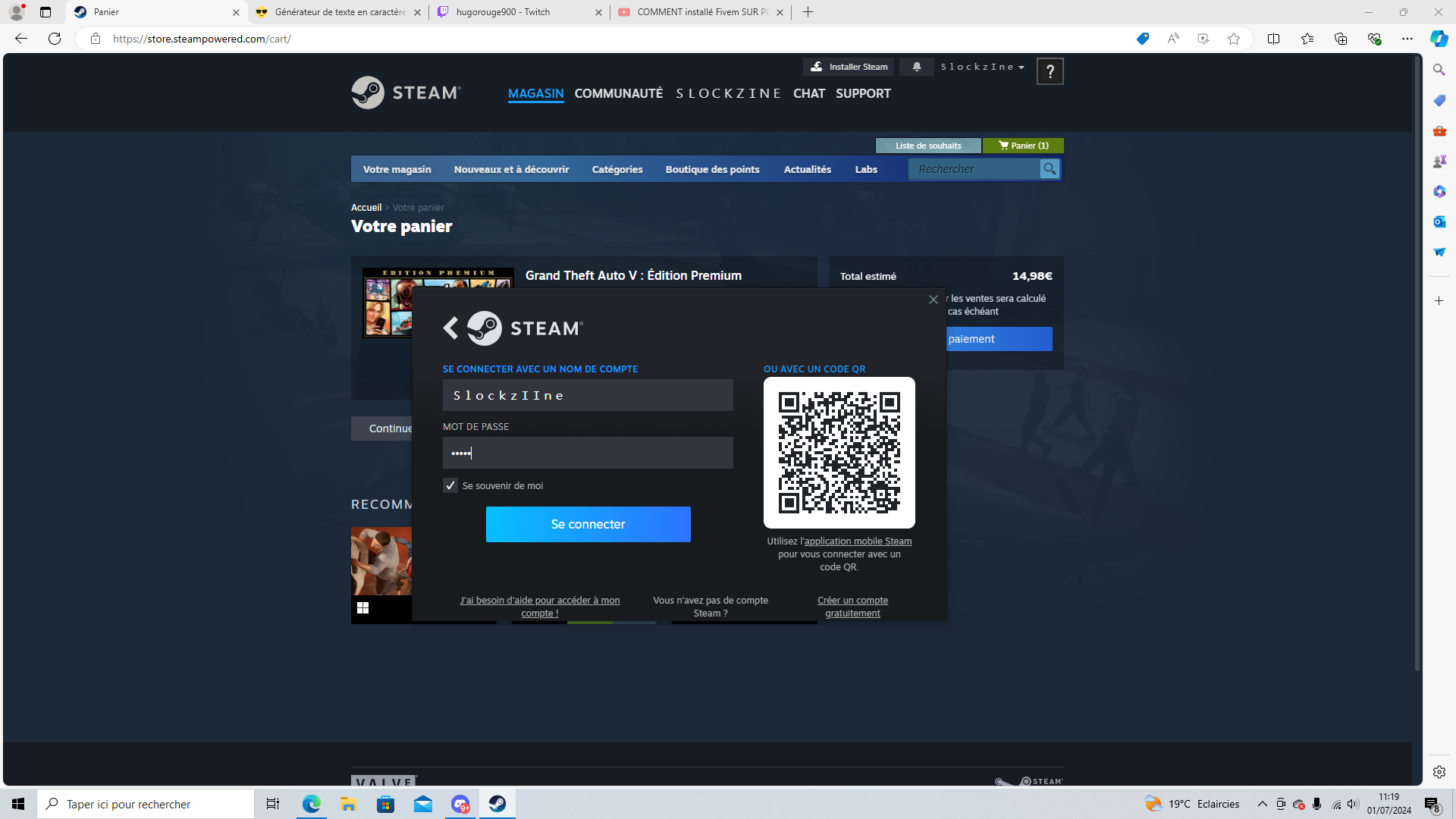Screen dimensions: 1456x819
Task: Open the Mail app from the taskbar
Action: (x=422, y=804)
